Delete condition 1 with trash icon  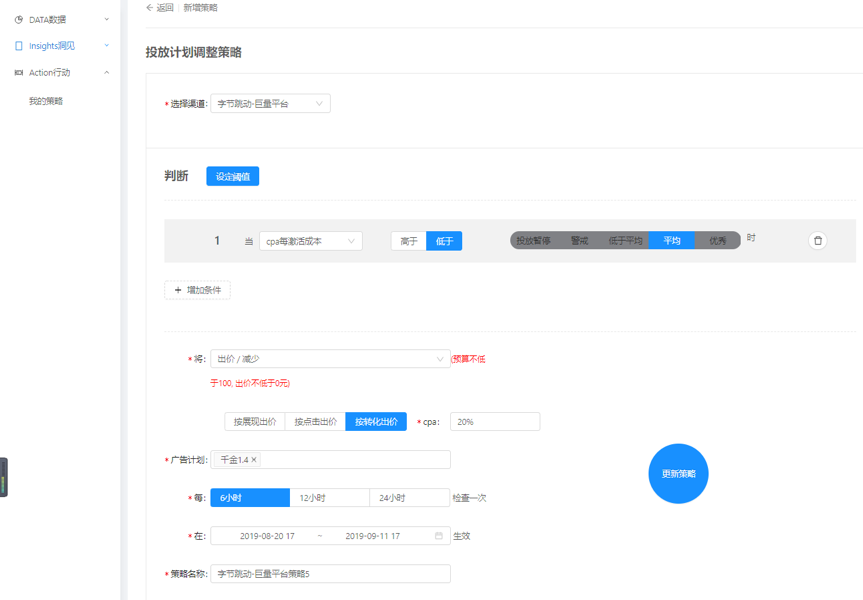click(x=817, y=241)
